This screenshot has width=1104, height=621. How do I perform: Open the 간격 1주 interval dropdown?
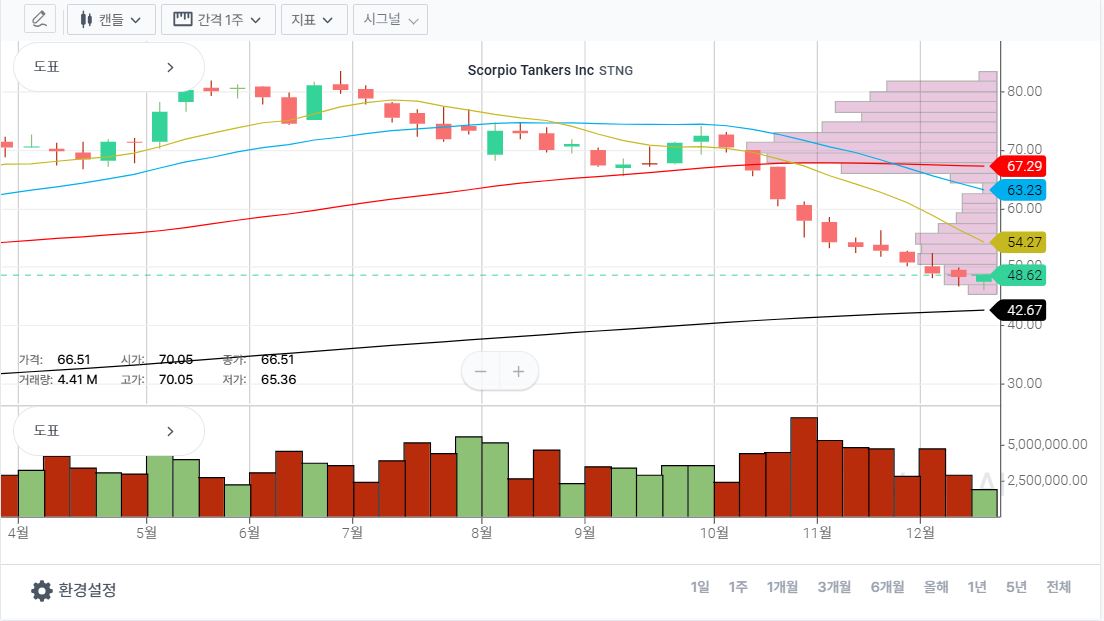pos(217,19)
